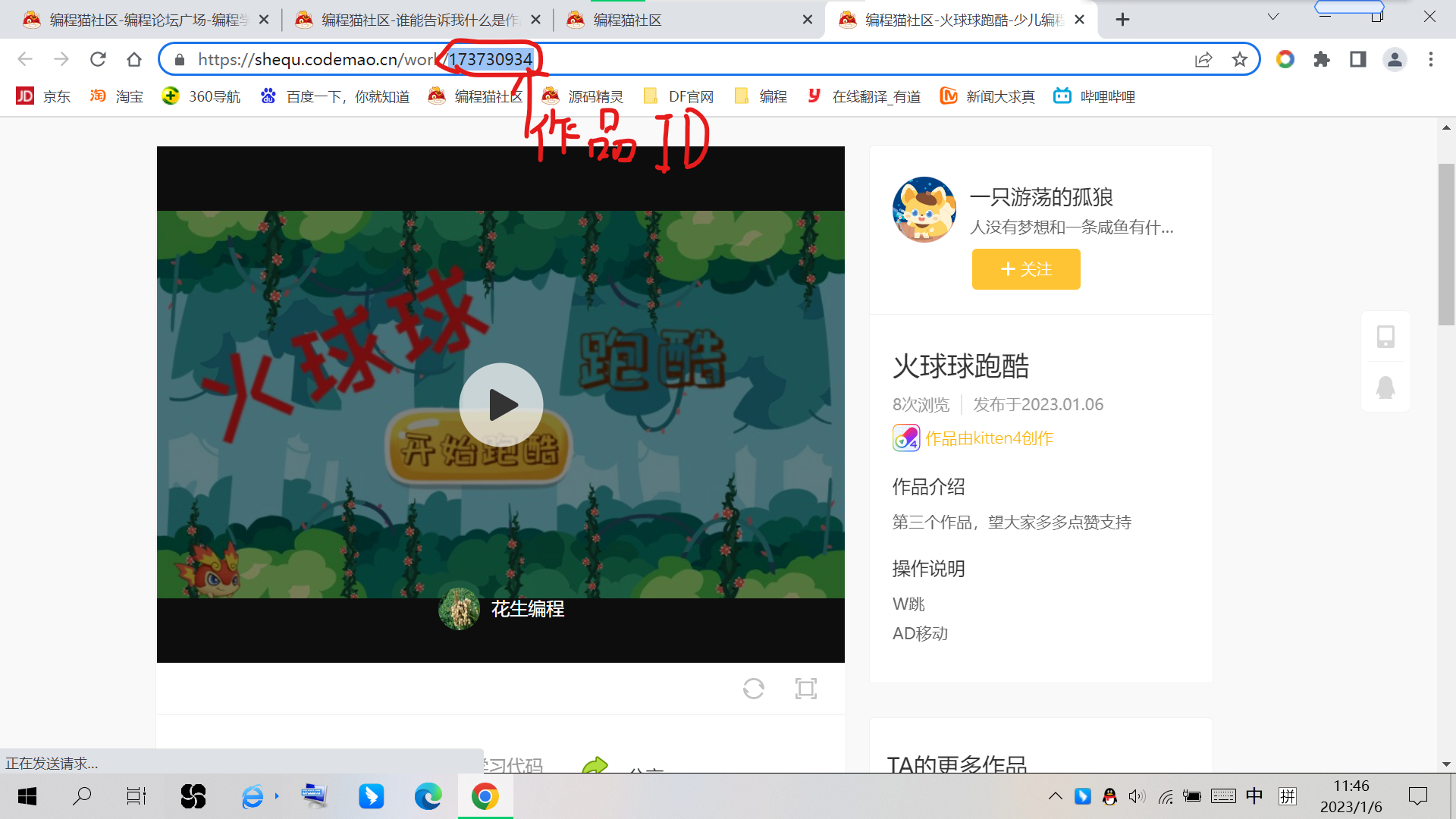The image size is (1456, 819).
Task: Open the 京东 bookmark
Action: click(43, 96)
